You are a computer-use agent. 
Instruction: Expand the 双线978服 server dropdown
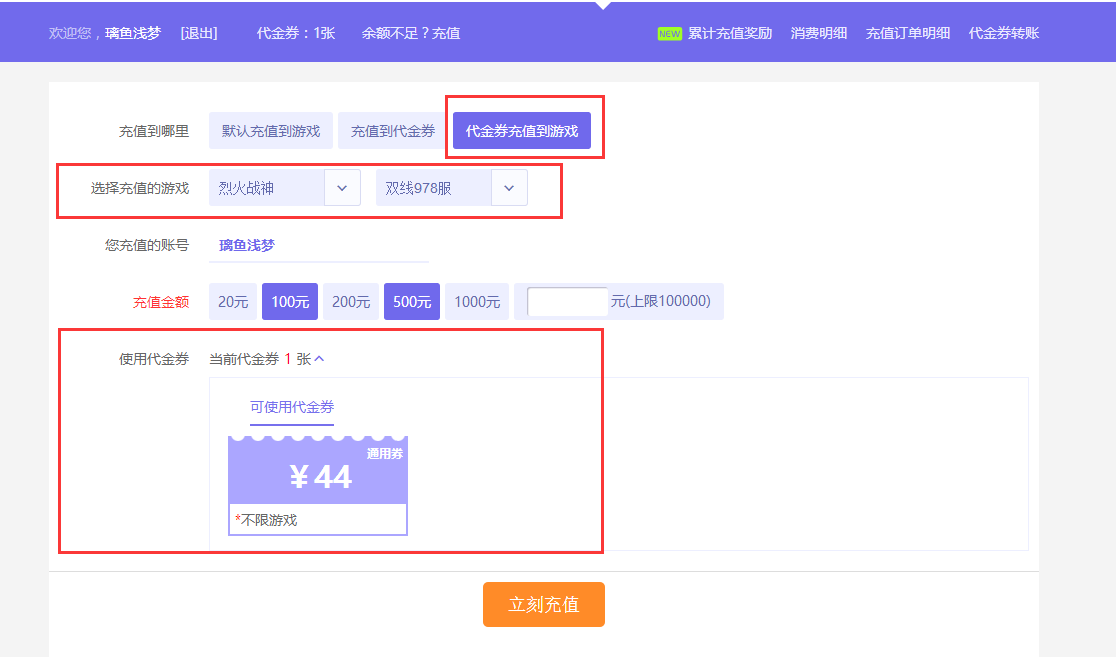pyautogui.click(x=509, y=188)
